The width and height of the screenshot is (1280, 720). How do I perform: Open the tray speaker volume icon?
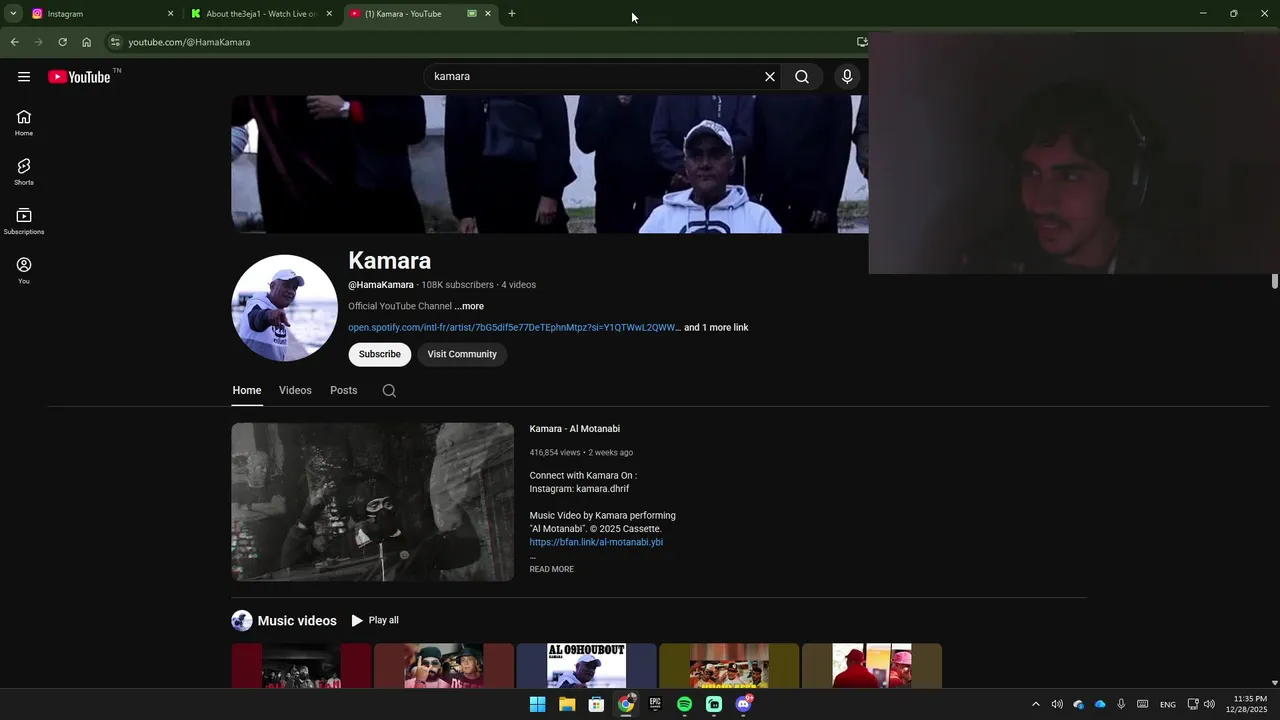[1057, 705]
